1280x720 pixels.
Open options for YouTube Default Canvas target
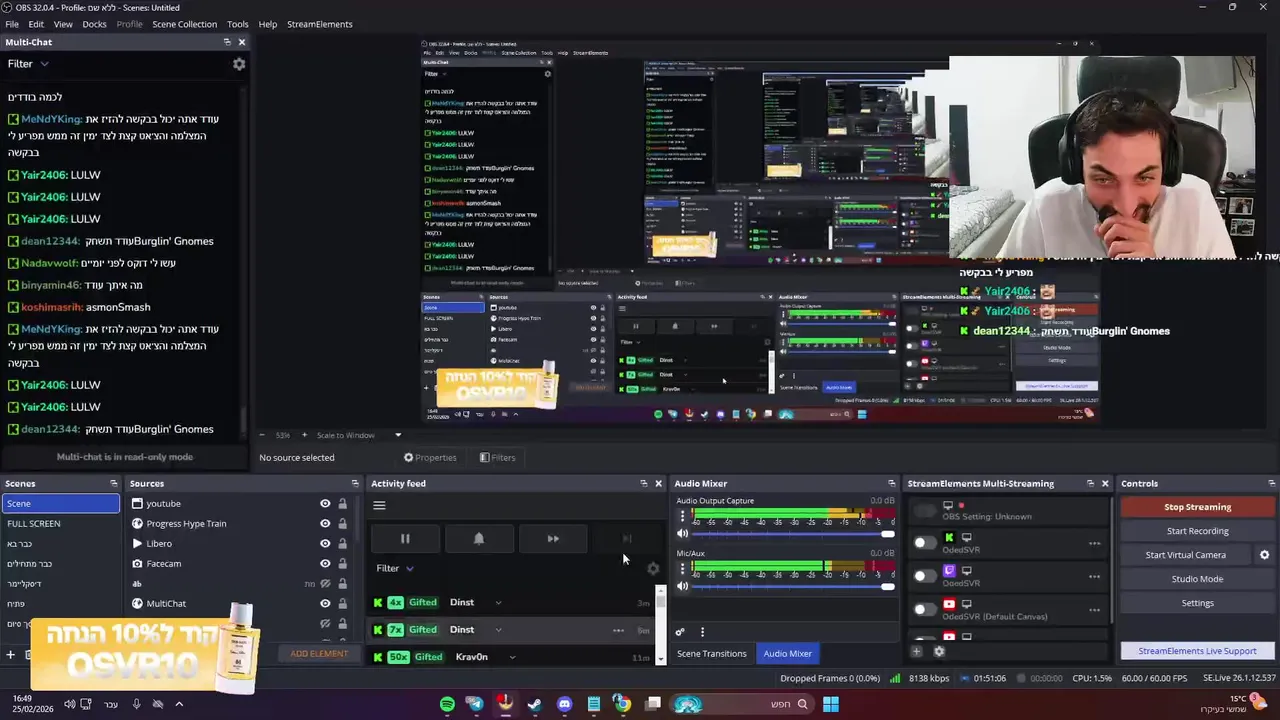coord(1095,610)
